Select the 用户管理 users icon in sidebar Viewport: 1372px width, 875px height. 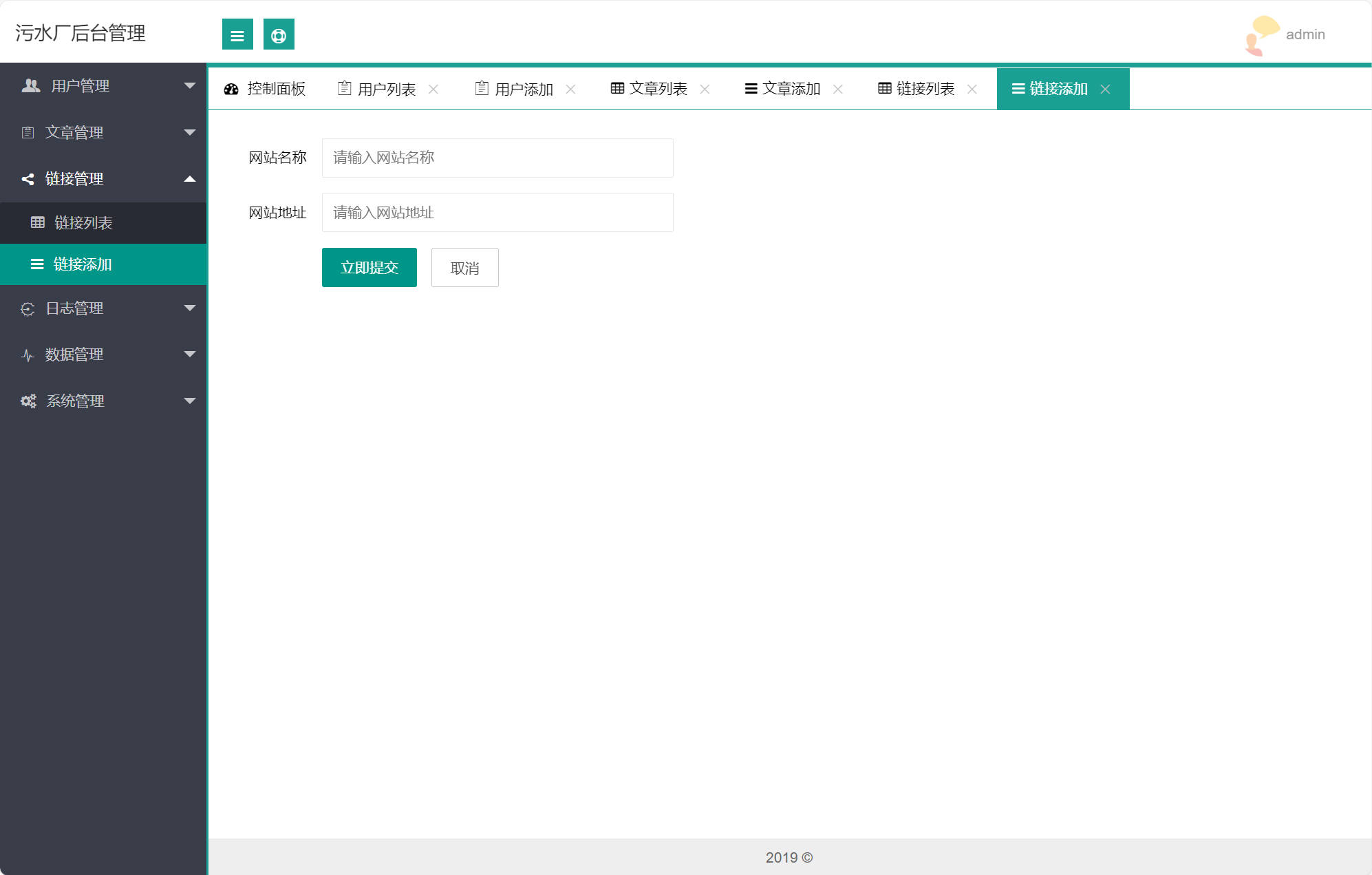pyautogui.click(x=29, y=85)
